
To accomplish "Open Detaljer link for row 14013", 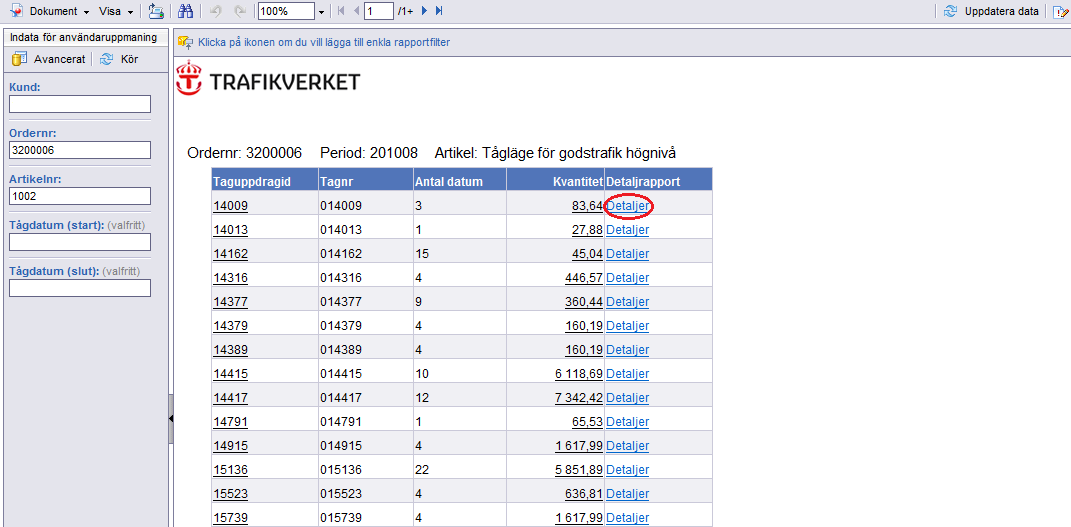I will pos(628,230).
